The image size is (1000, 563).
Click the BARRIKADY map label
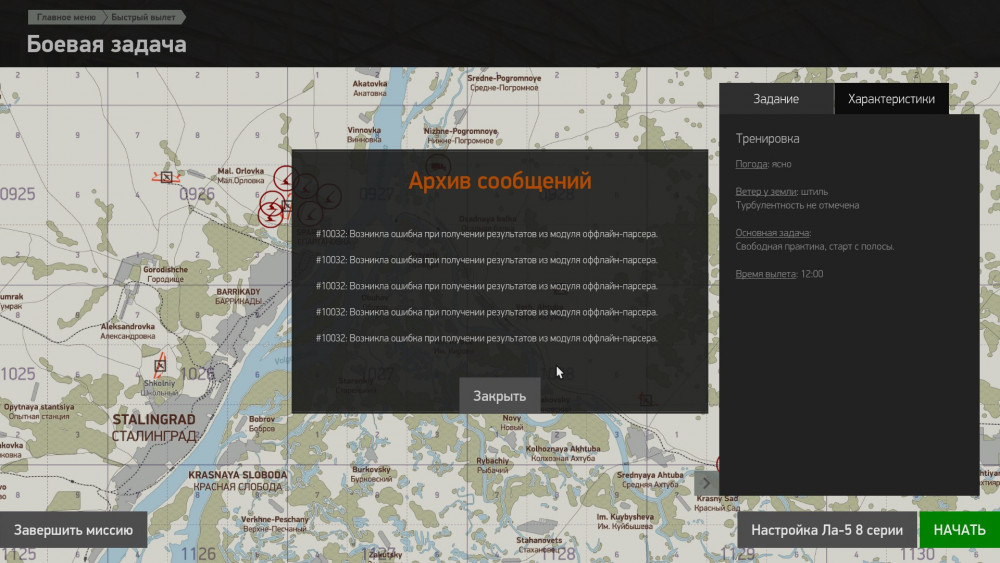238,292
